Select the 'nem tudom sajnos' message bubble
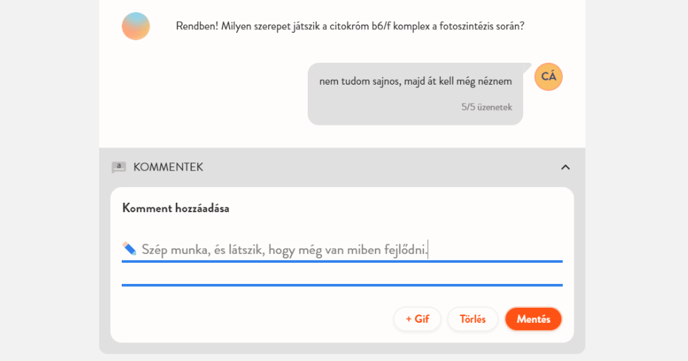 [x=416, y=94]
